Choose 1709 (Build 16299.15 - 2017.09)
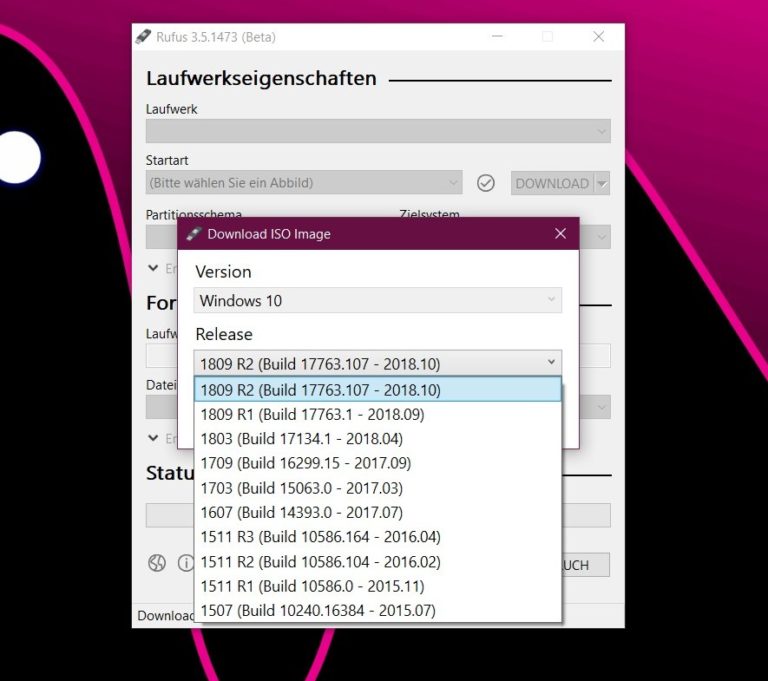 point(378,463)
